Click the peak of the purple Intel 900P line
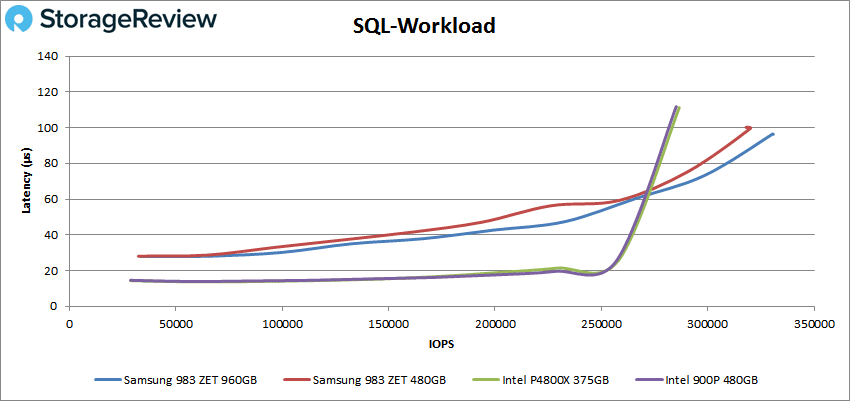 click(675, 107)
